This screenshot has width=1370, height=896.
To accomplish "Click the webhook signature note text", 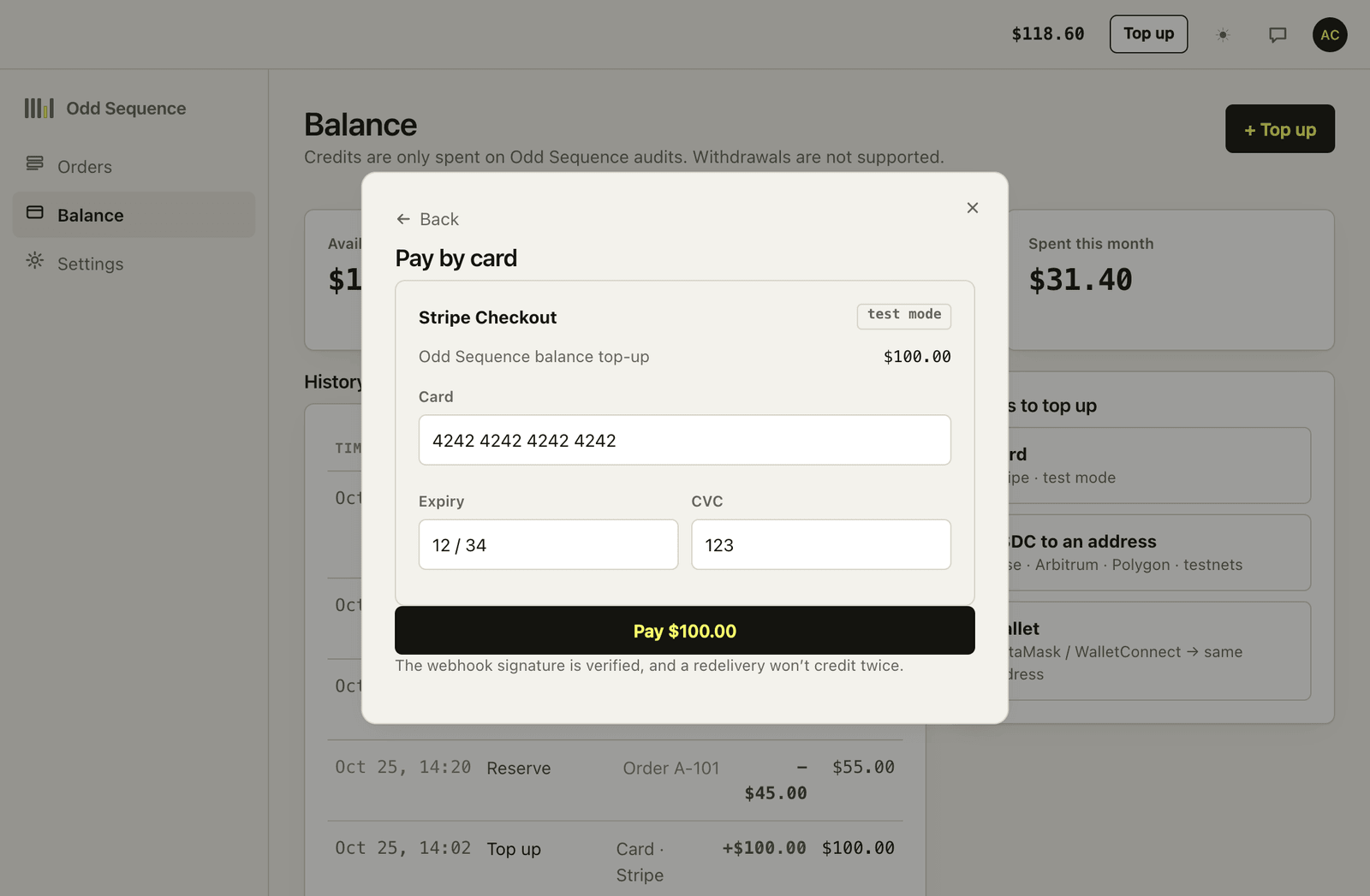I will (x=649, y=666).
